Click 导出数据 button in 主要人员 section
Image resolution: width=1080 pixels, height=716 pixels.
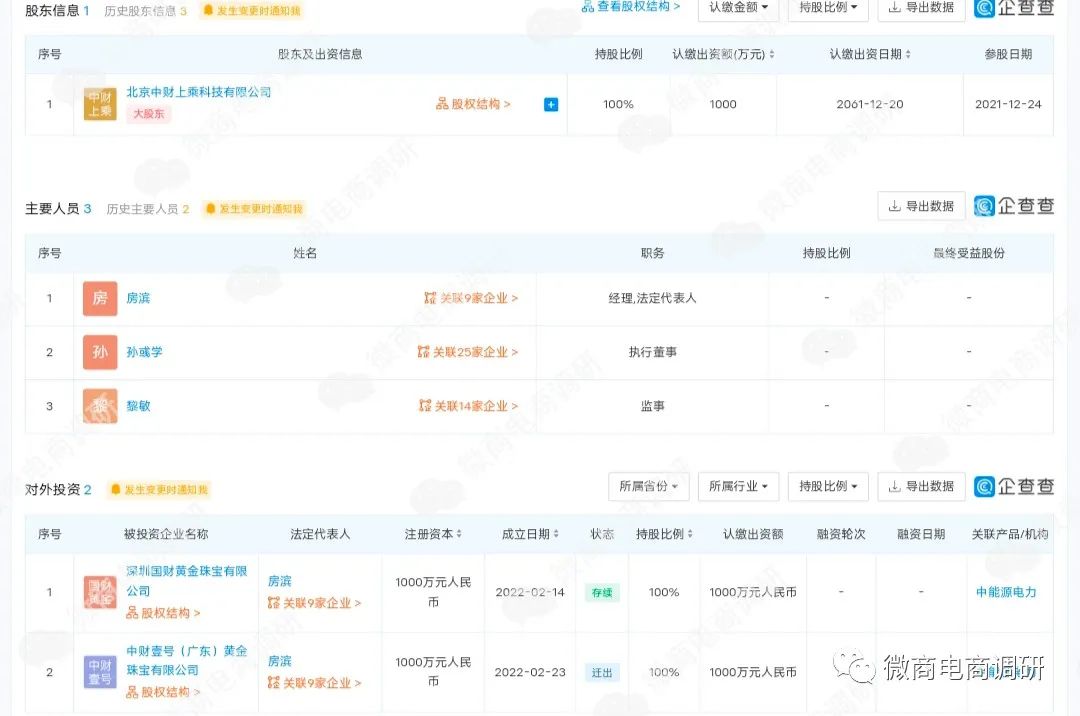click(921, 207)
